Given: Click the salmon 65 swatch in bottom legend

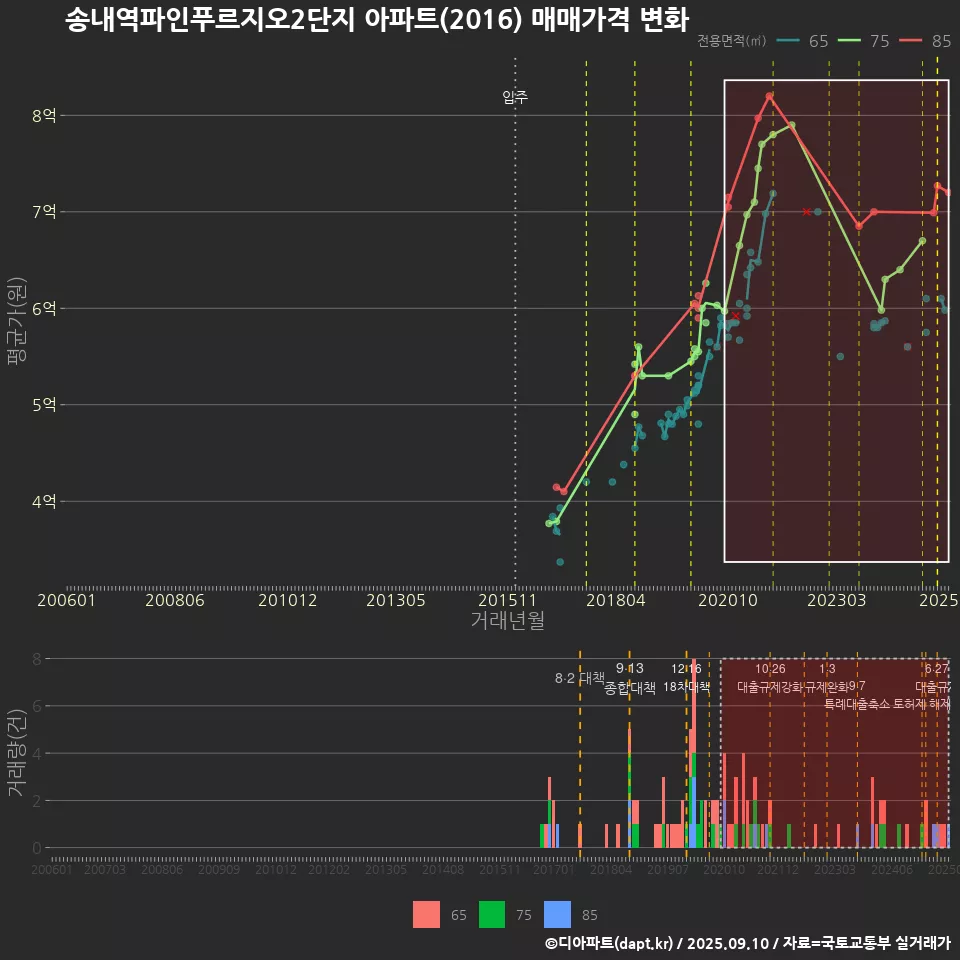Looking at the screenshot, I should 427,914.
